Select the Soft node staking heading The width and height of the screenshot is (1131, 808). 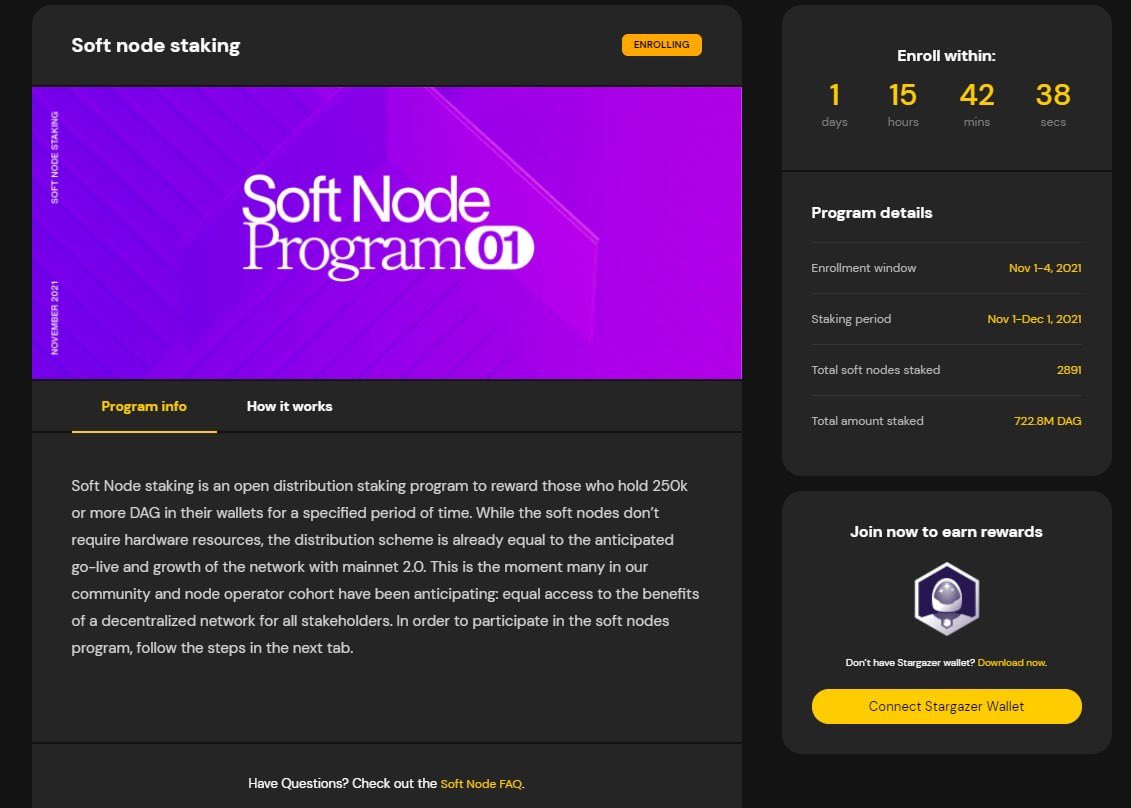pyautogui.click(x=156, y=45)
